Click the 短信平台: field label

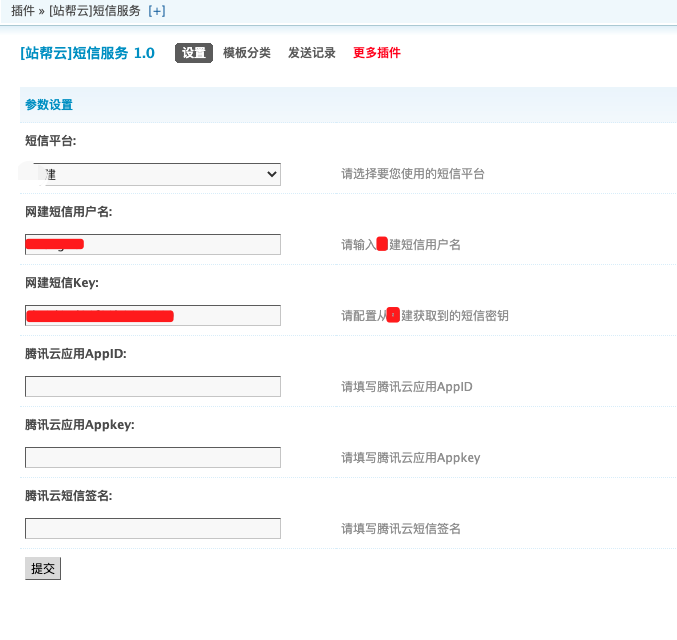pyautogui.click(x=51, y=141)
